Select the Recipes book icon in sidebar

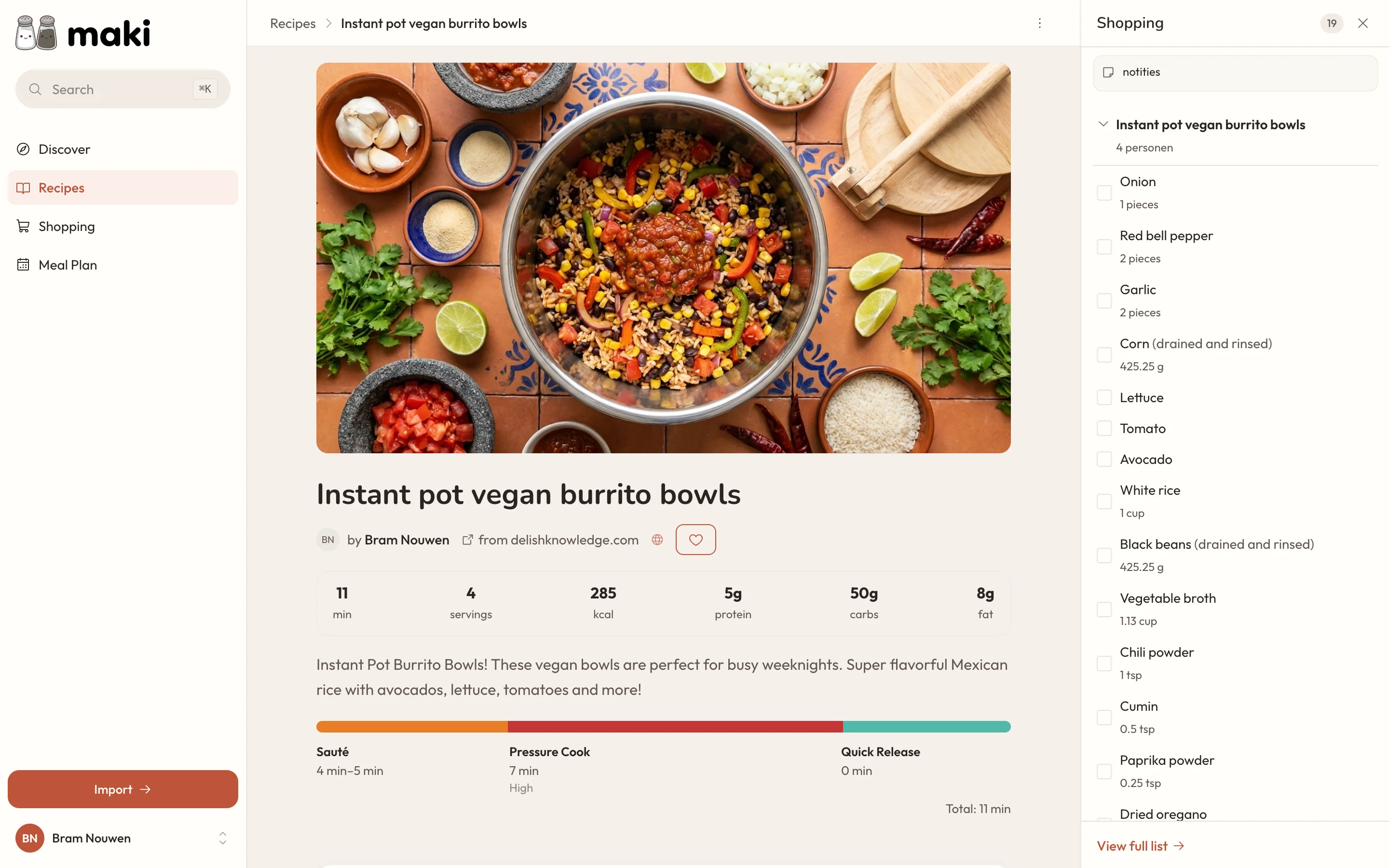(23, 187)
